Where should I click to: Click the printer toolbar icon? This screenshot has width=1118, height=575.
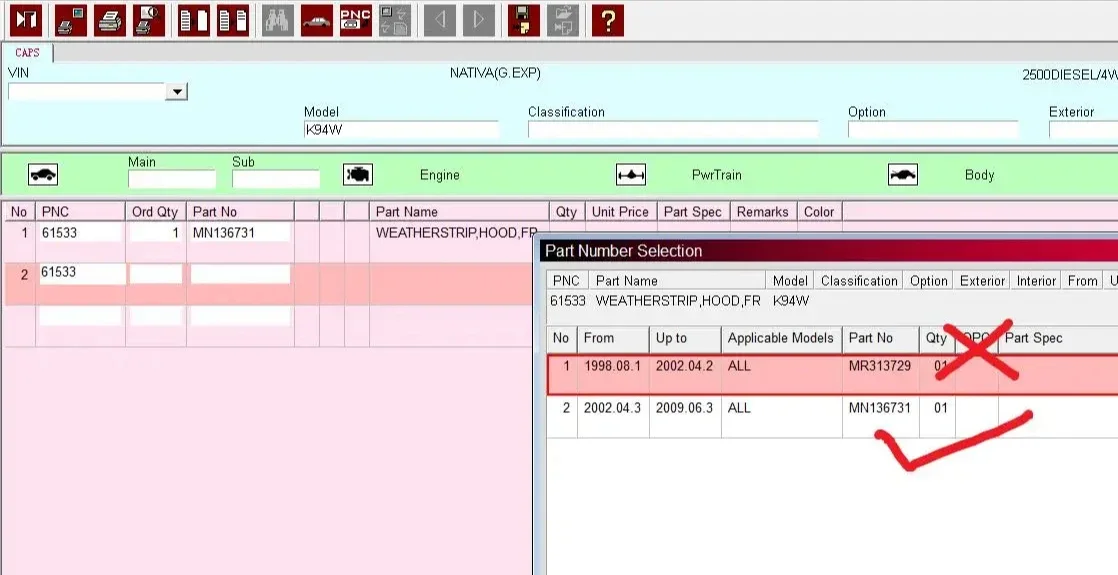click(109, 20)
